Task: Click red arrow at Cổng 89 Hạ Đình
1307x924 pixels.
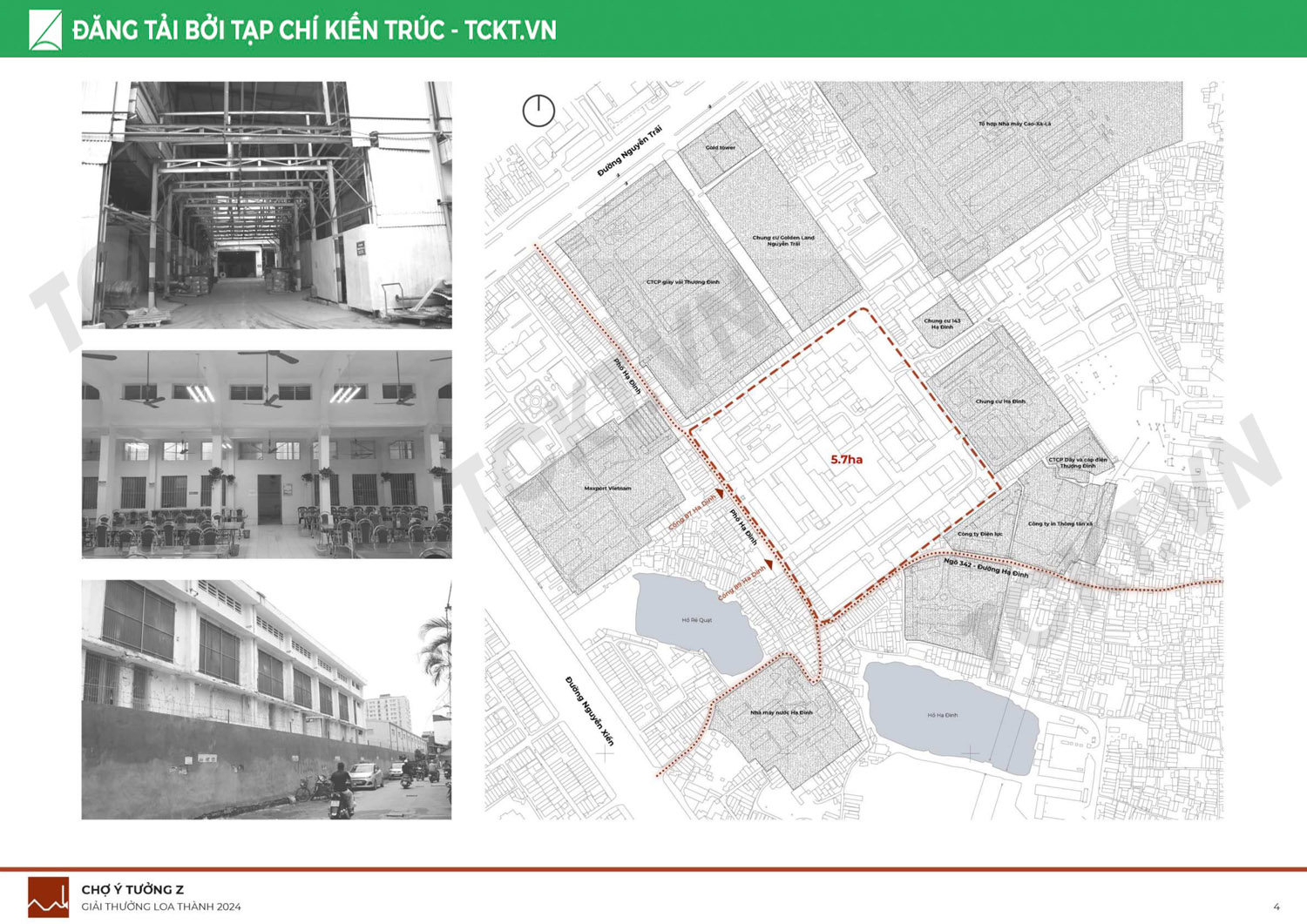Action: click(769, 564)
